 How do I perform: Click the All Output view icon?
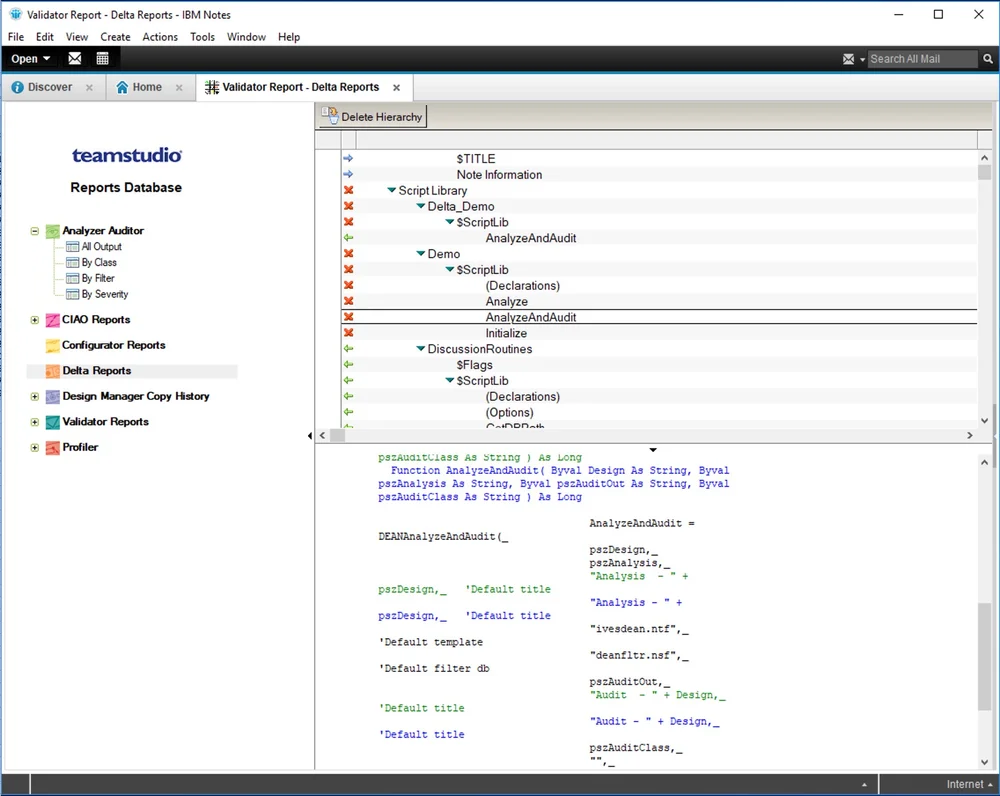[71, 246]
